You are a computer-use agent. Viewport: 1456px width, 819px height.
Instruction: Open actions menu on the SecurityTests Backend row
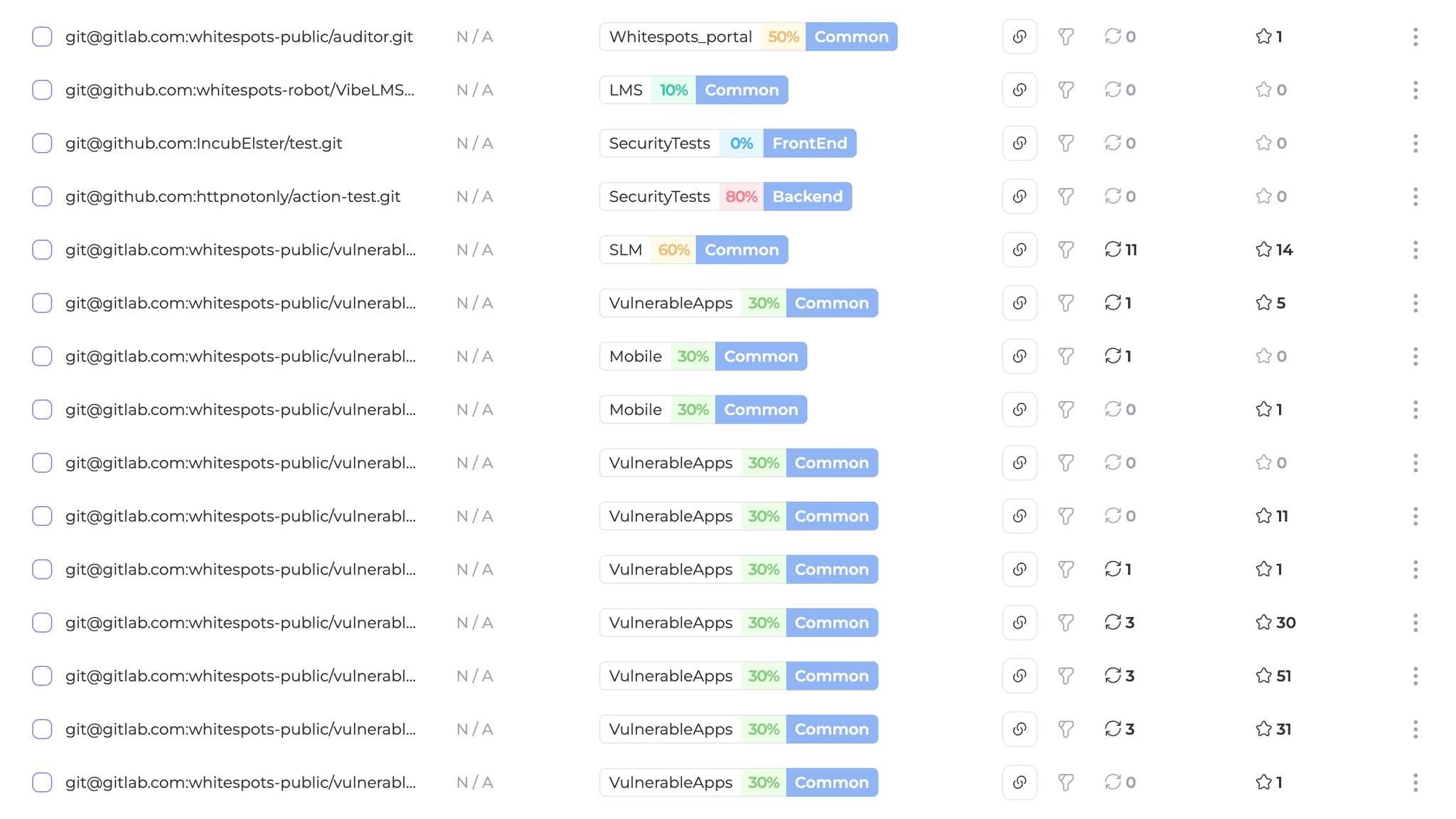pyautogui.click(x=1415, y=196)
